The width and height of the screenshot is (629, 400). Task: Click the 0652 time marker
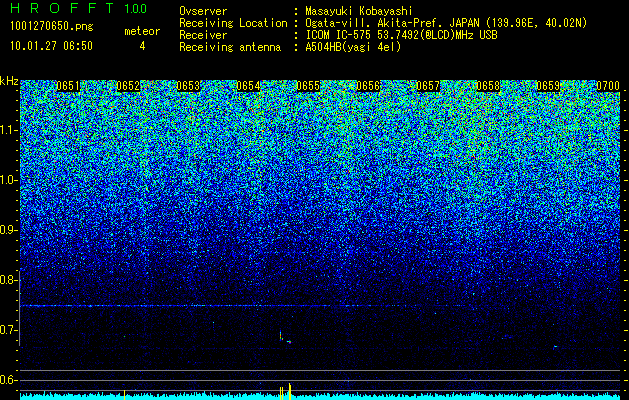point(128,86)
